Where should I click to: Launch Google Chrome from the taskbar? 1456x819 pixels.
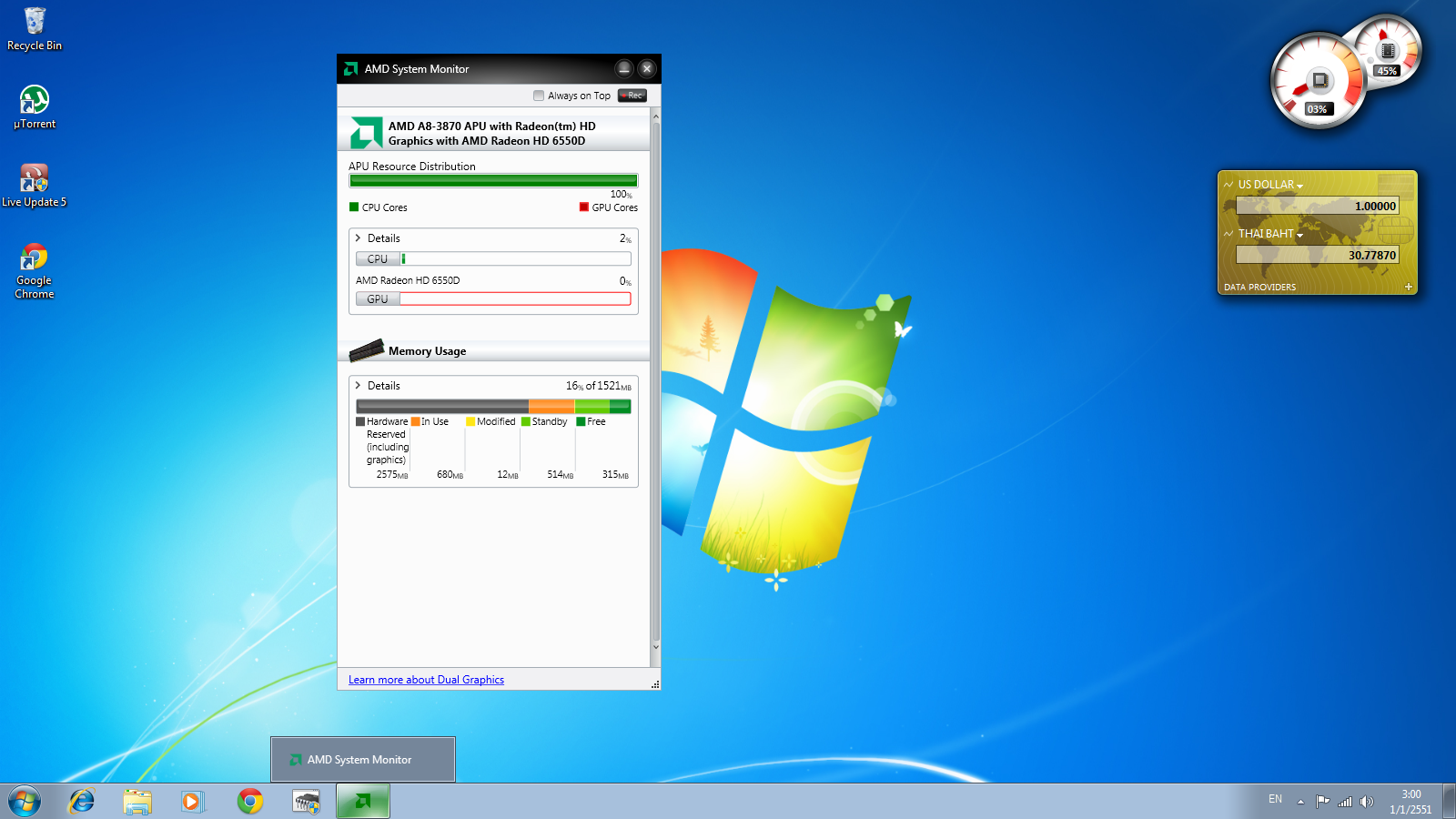(249, 802)
